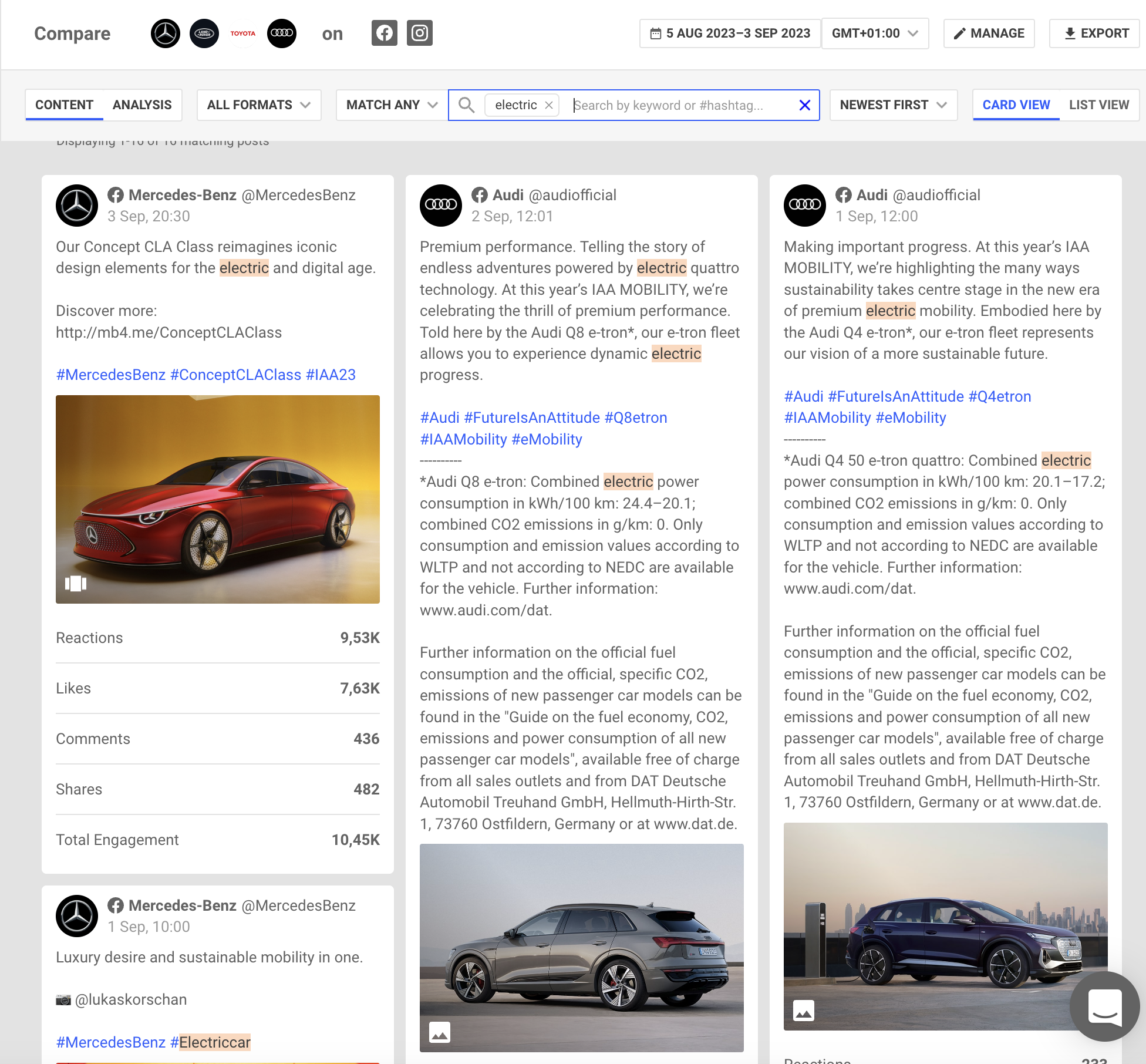Click hashtag #Electriccar in Mercedes post
This screenshot has width=1146, height=1064.
(210, 1042)
